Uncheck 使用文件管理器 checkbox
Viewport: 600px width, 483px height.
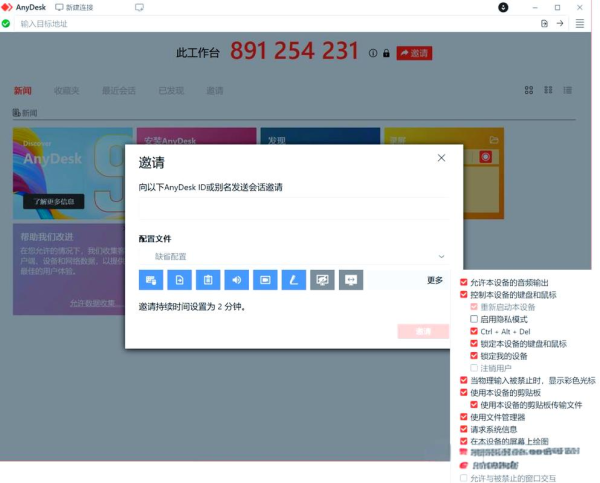point(463,417)
